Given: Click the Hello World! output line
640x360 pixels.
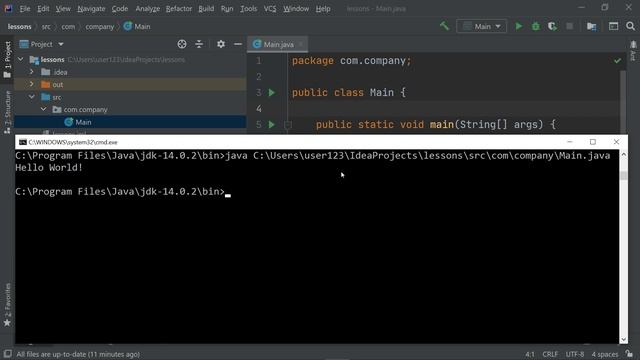Looking at the screenshot, I should 49,168.
